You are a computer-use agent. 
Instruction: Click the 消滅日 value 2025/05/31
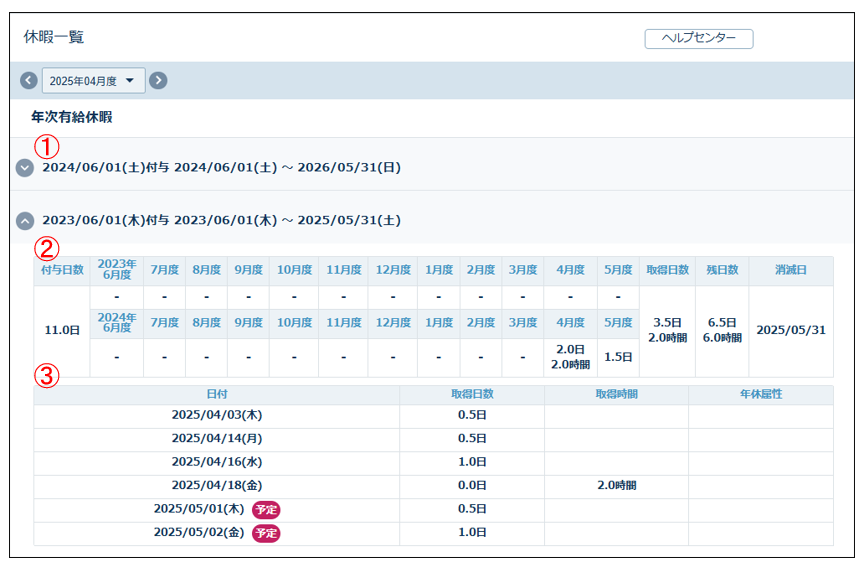(x=790, y=330)
